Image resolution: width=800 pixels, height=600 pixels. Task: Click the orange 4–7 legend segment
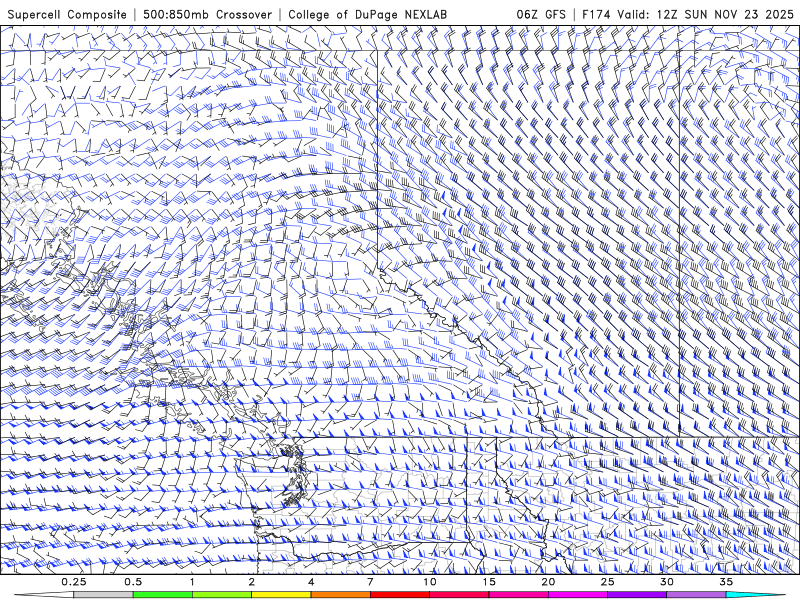(x=340, y=595)
